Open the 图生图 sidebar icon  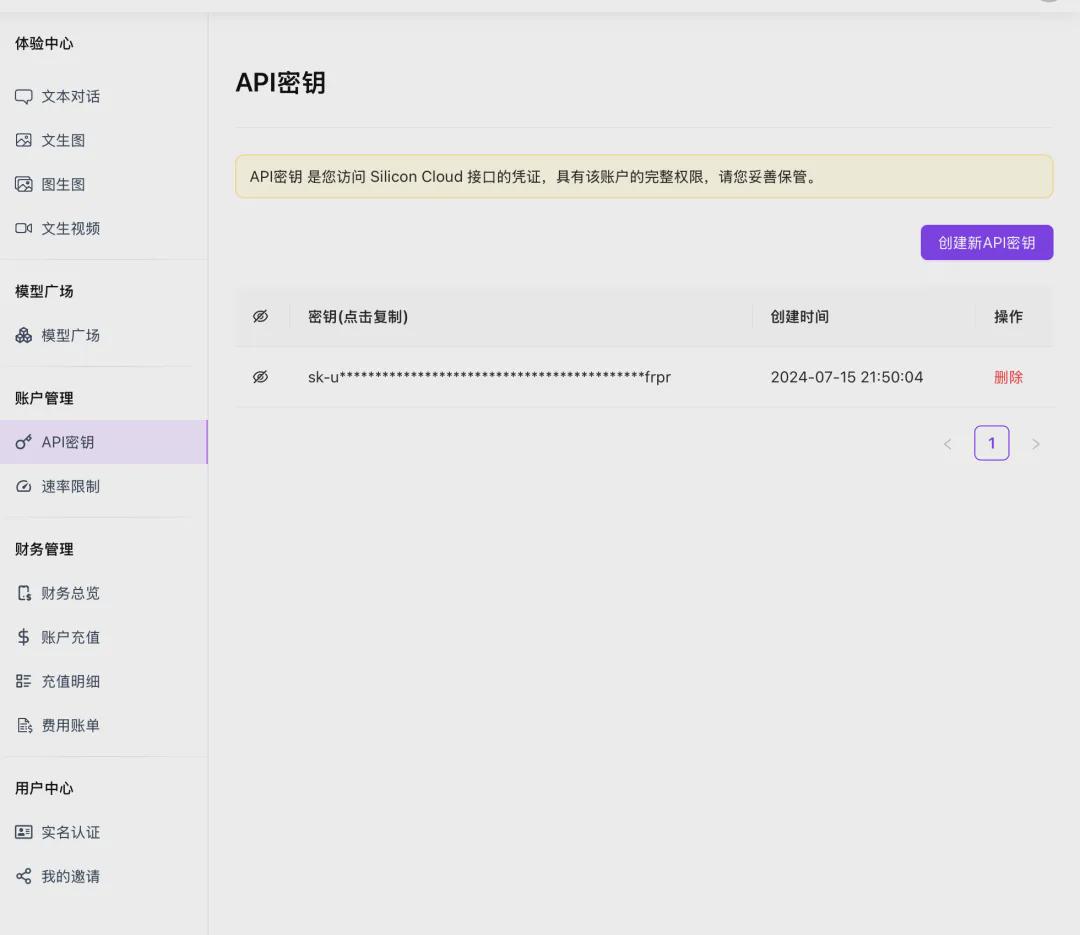[24, 185]
